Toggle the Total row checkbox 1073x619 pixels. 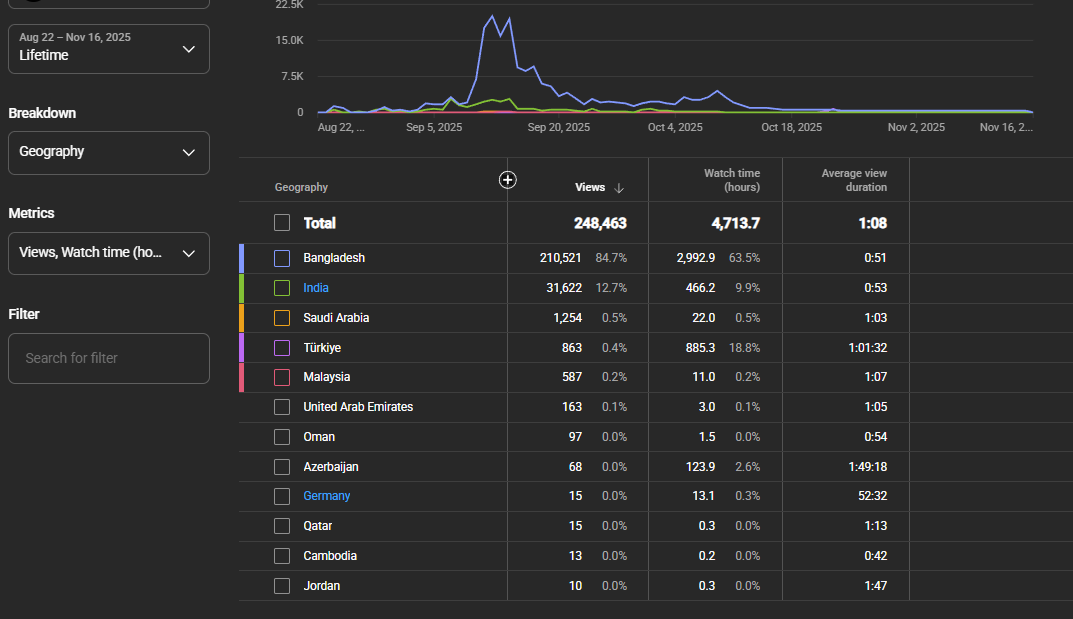[282, 223]
